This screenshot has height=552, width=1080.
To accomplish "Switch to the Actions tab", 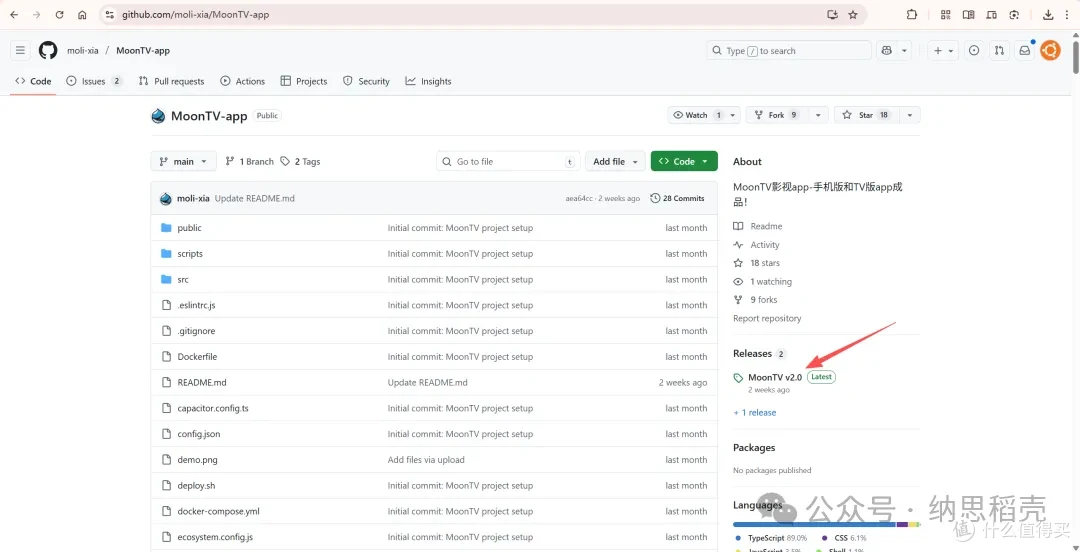I will pyautogui.click(x=242, y=81).
